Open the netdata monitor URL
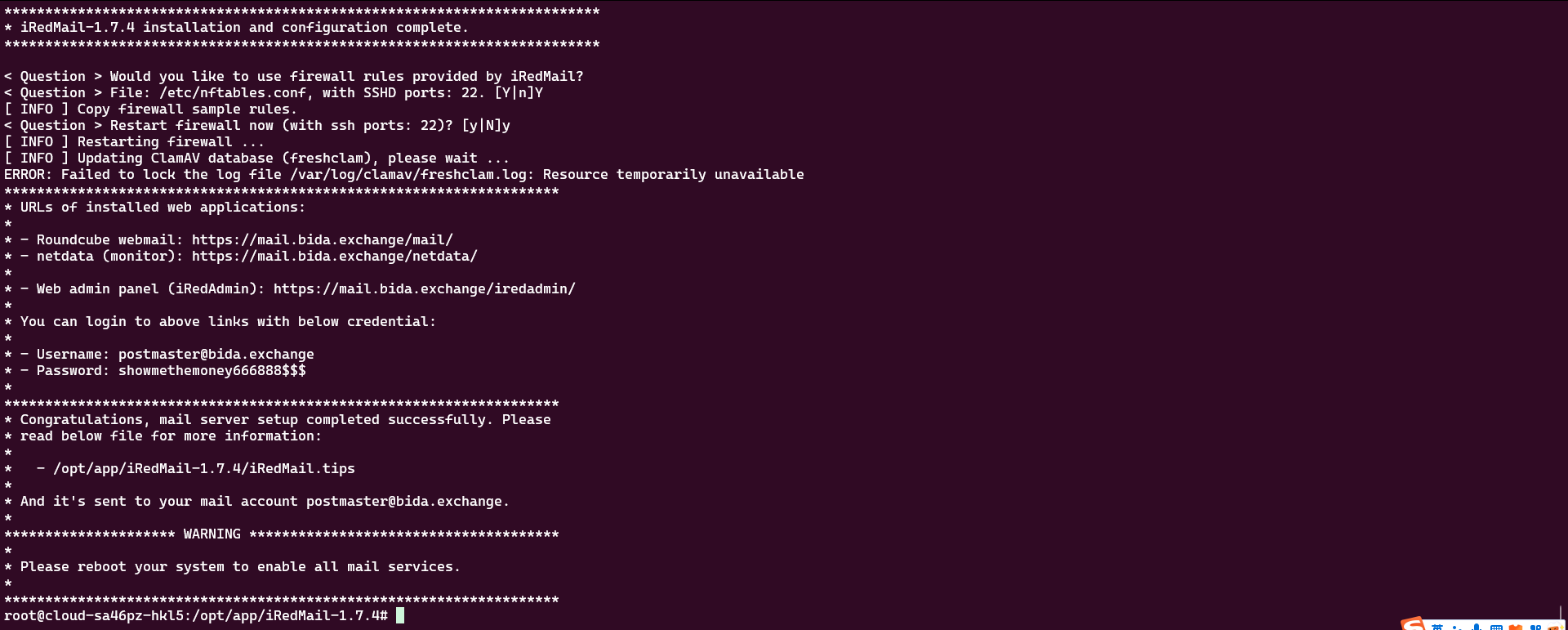Image resolution: width=1568 pixels, height=630 pixels. [334, 257]
